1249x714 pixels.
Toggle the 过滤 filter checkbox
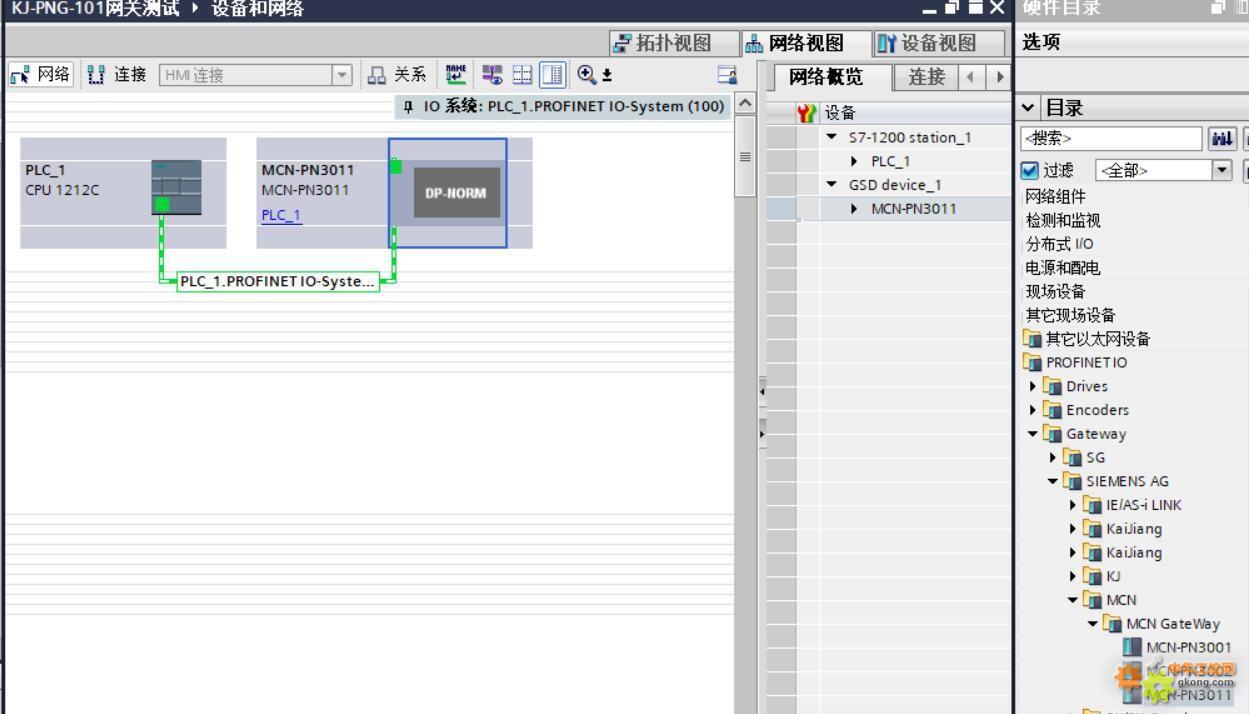[1029, 170]
